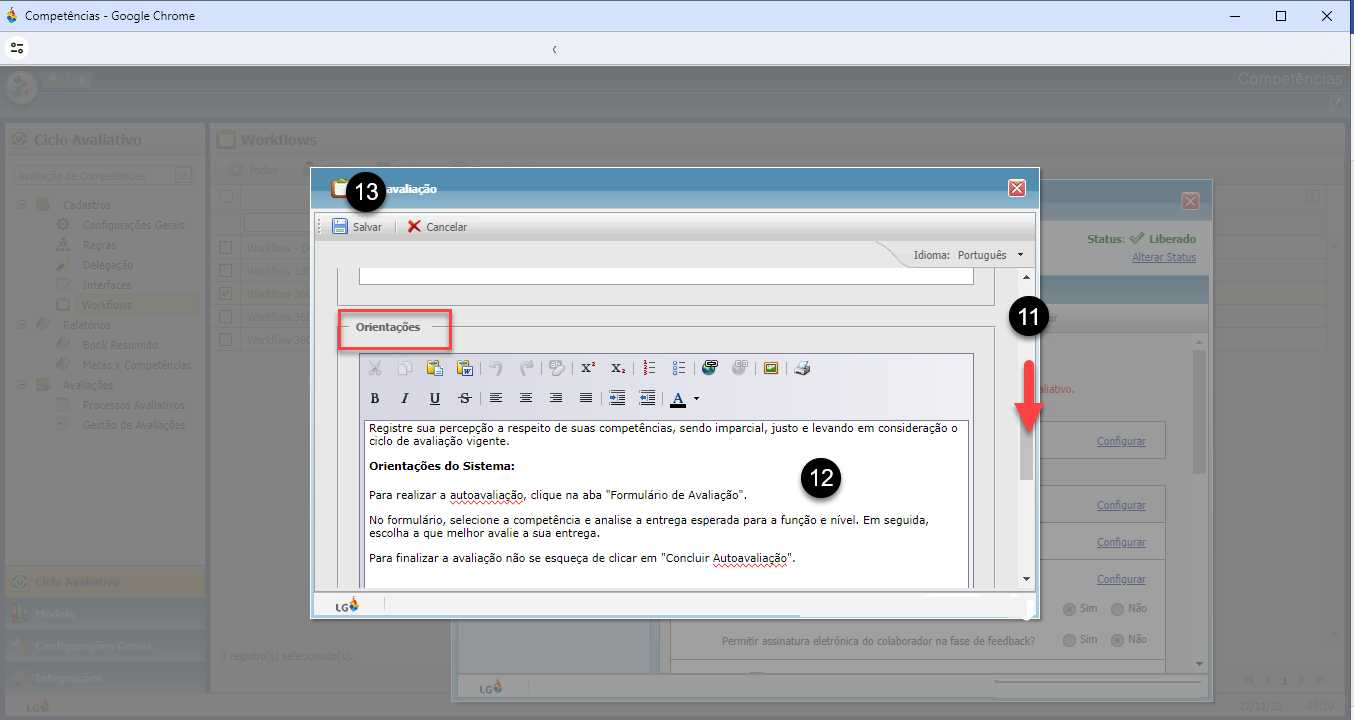1354x720 pixels.
Task: Open Processos Avaliativos in sidebar
Action: click(134, 405)
